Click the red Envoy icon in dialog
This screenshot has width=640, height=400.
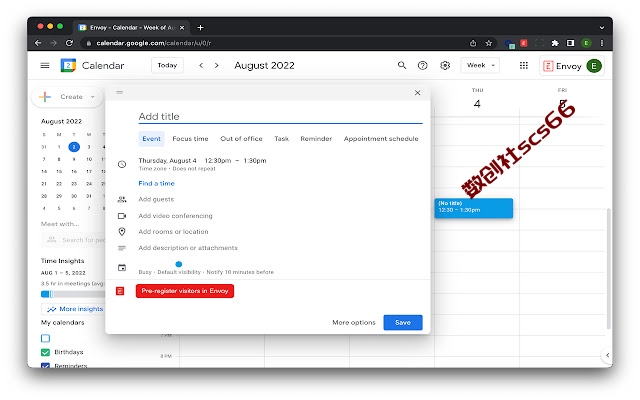(120, 291)
